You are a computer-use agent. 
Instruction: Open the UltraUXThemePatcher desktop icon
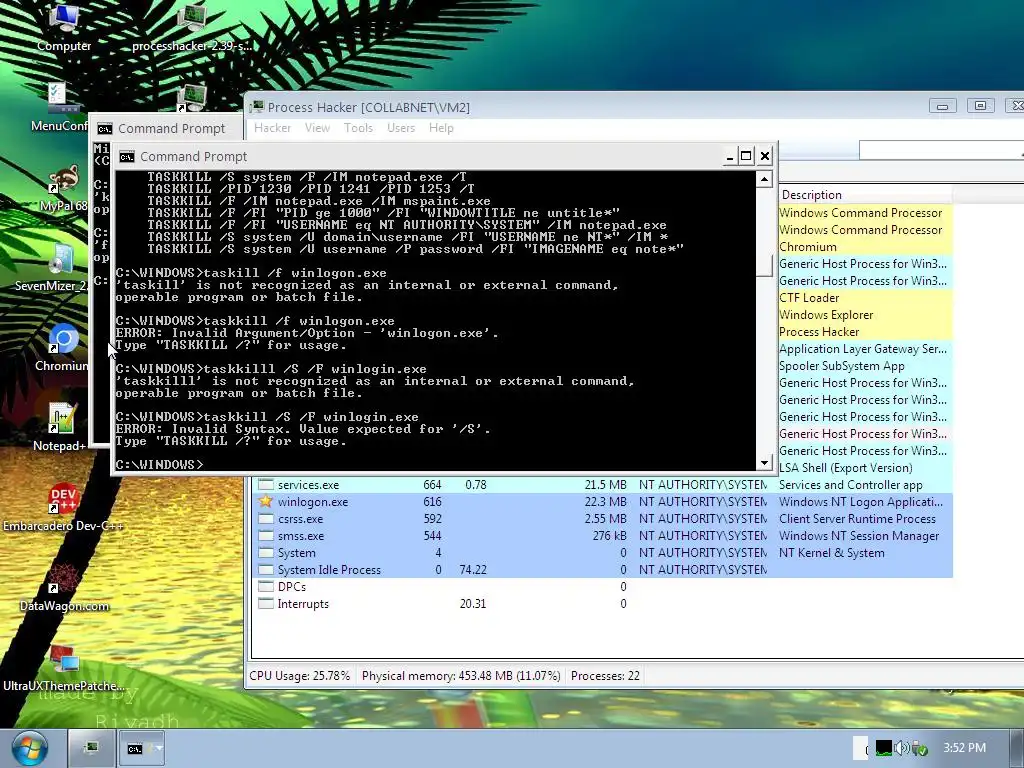[63, 667]
